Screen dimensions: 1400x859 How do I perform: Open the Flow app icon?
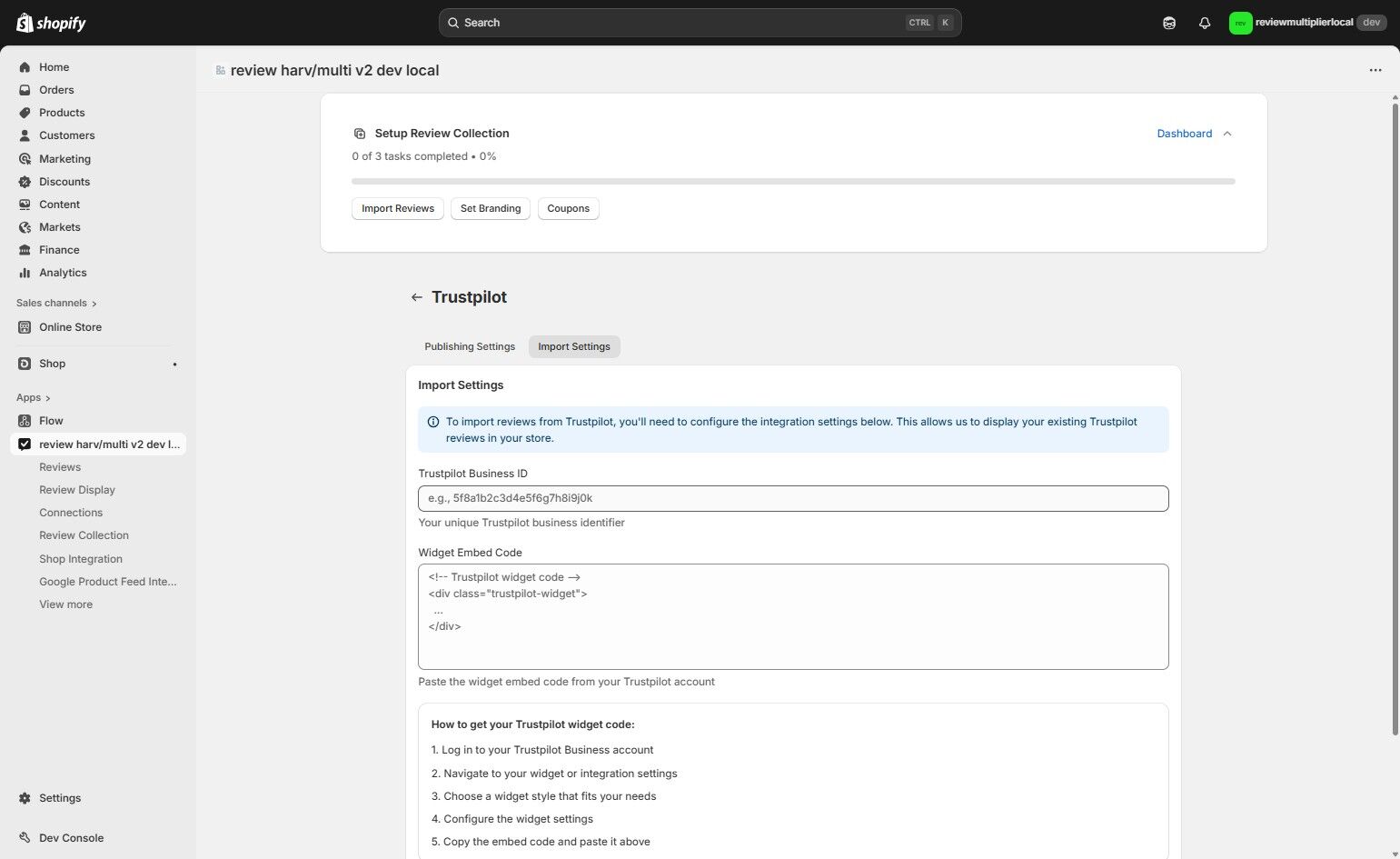point(25,420)
